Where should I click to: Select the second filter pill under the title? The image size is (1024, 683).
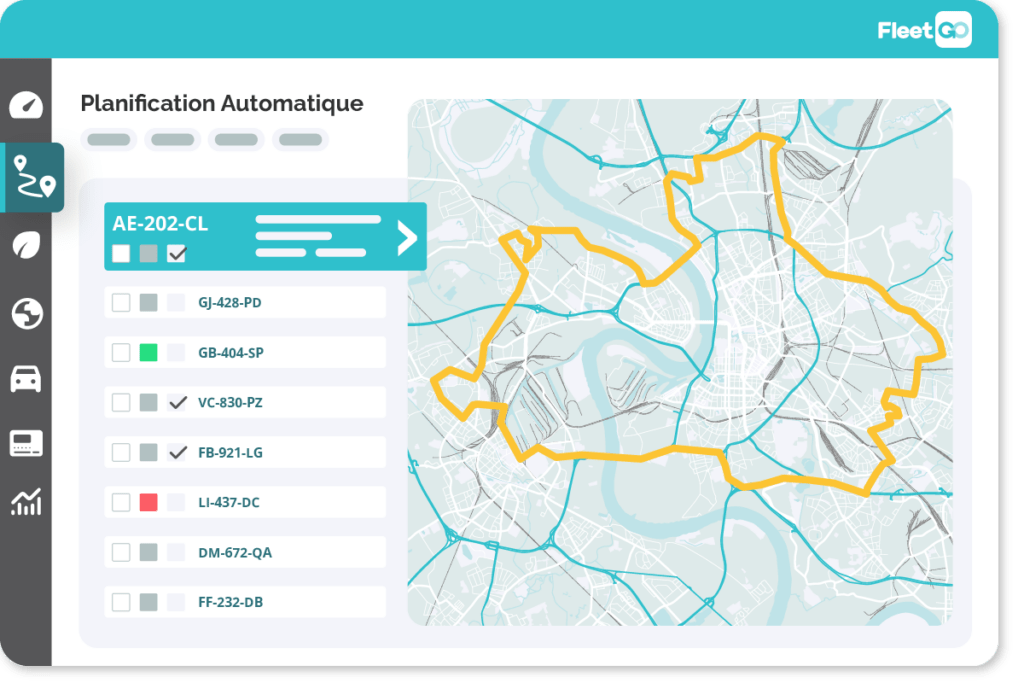click(x=172, y=140)
